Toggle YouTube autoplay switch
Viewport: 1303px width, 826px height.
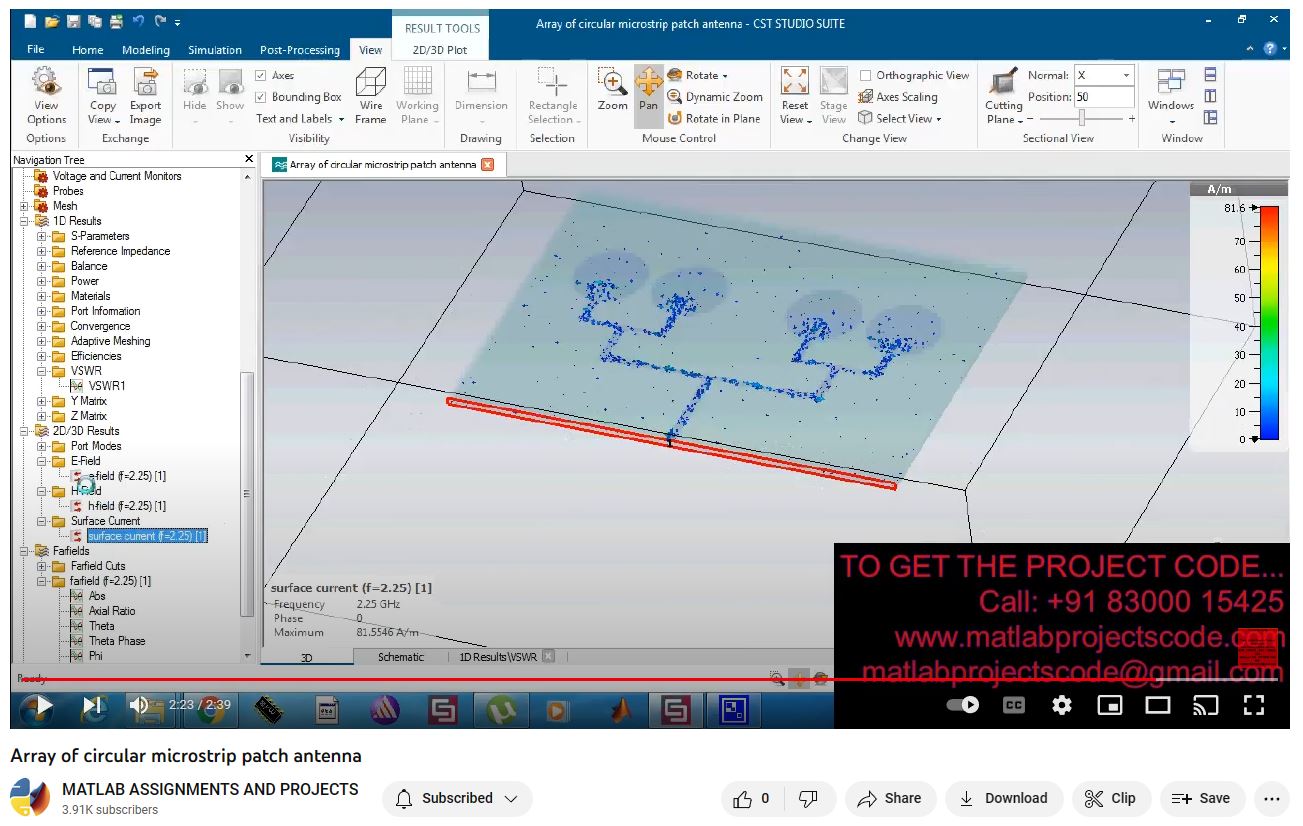(x=963, y=705)
